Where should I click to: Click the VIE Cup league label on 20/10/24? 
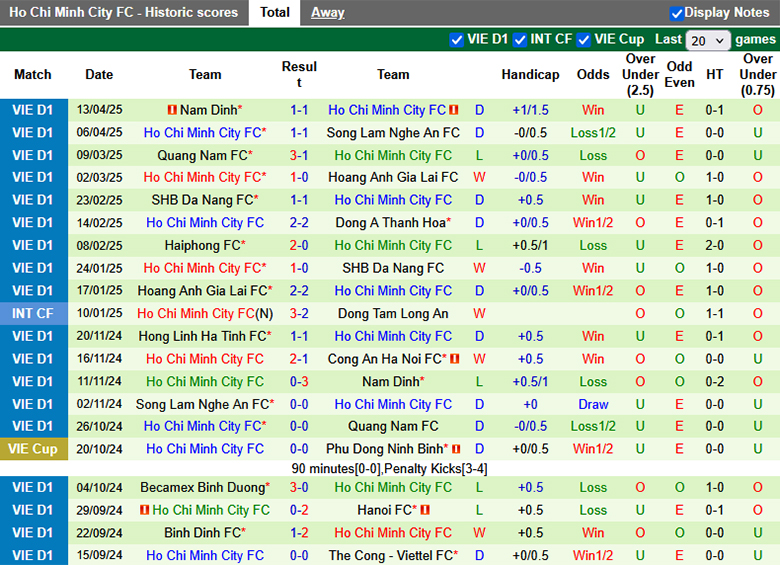33,449
